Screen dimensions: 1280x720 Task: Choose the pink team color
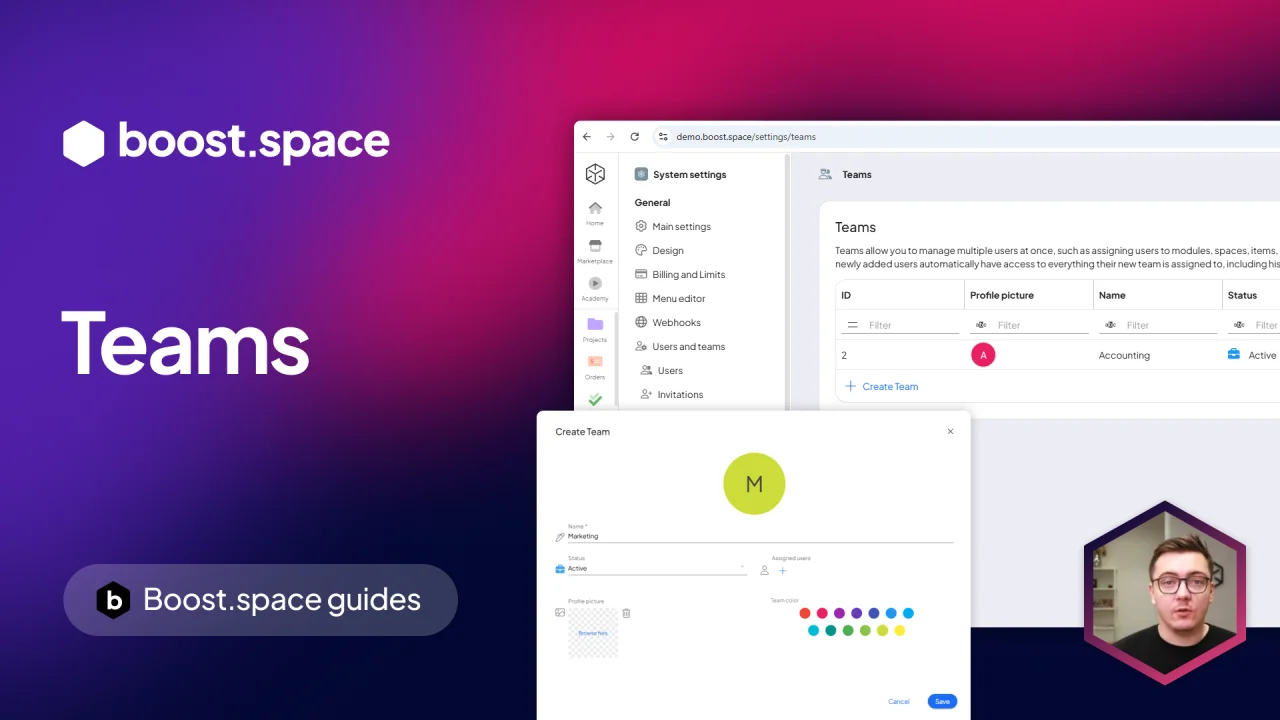822,613
